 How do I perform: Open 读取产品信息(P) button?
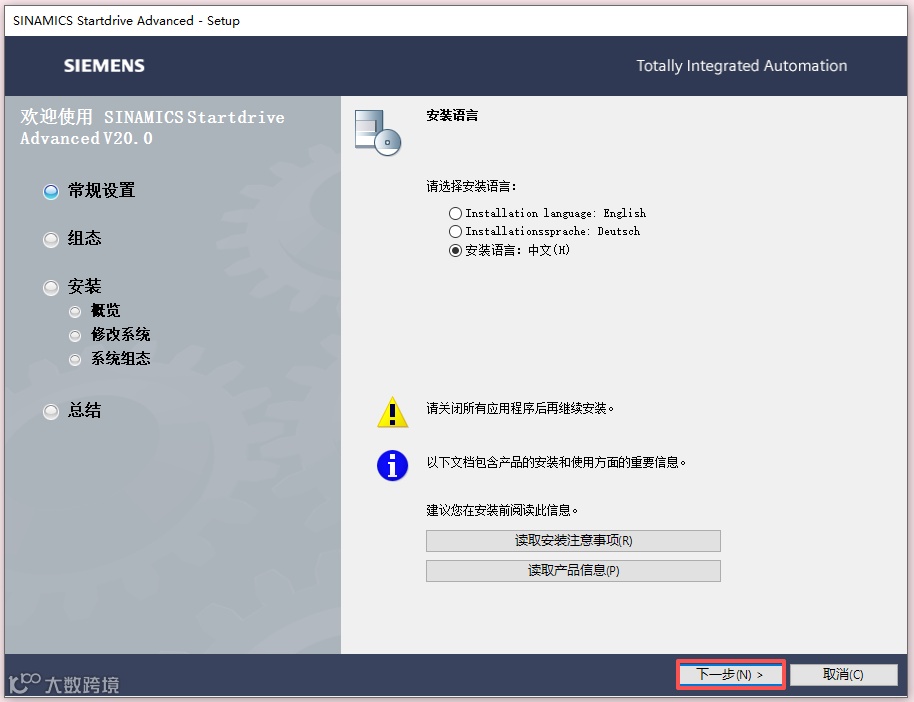point(573,571)
